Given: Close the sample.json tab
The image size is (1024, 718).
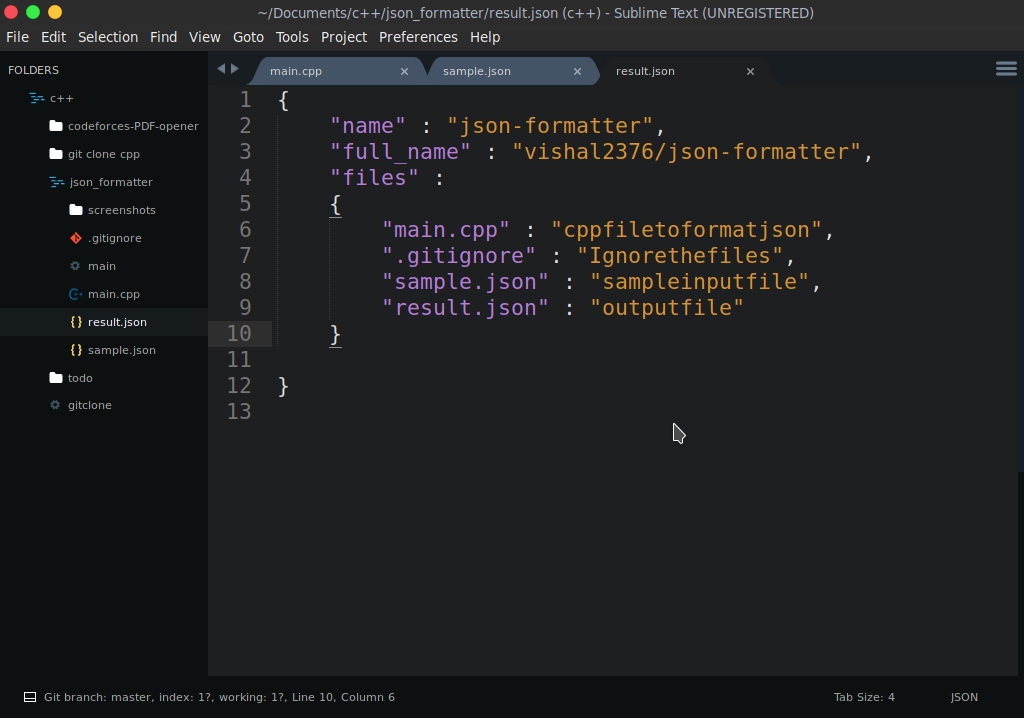Looking at the screenshot, I should click(x=577, y=71).
